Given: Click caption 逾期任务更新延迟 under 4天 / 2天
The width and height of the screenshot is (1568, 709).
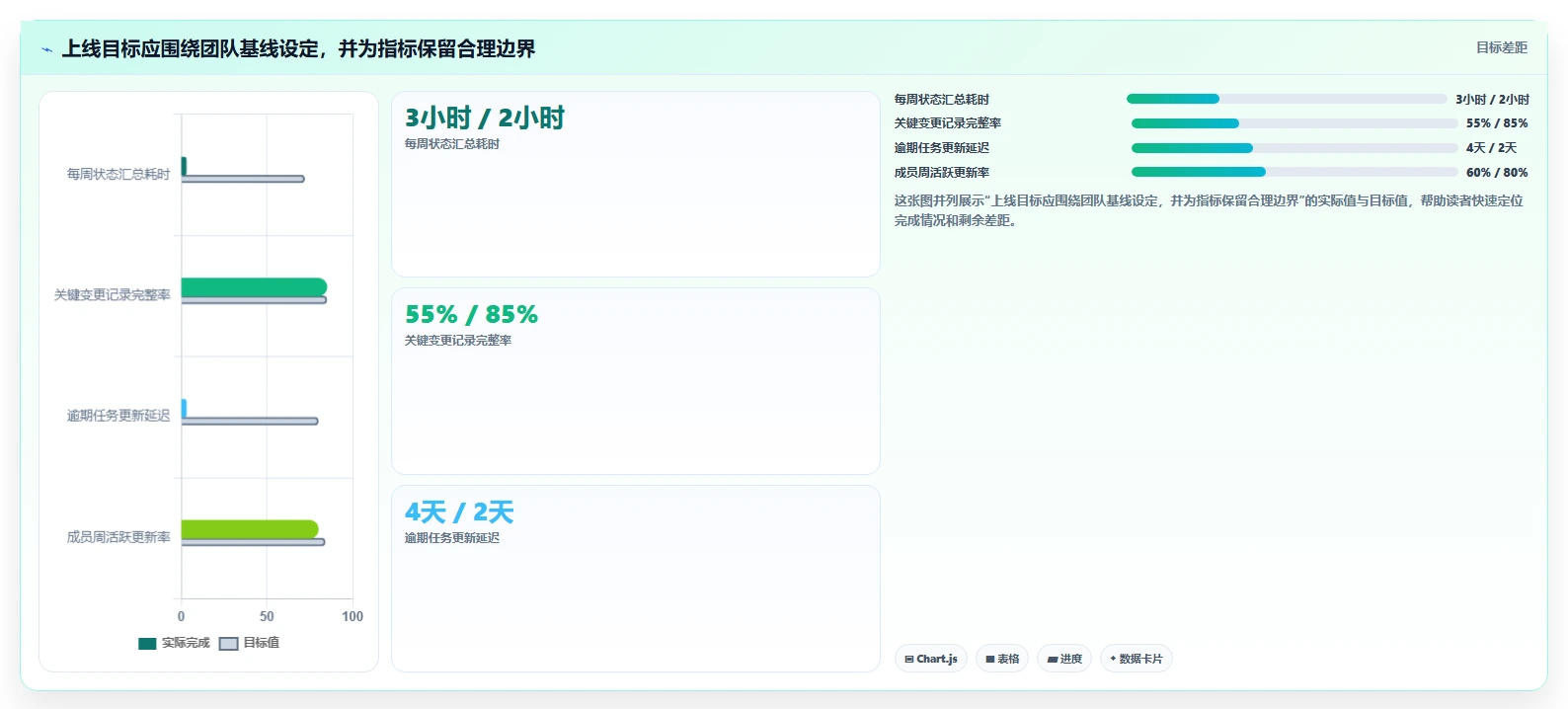Looking at the screenshot, I should tap(452, 538).
